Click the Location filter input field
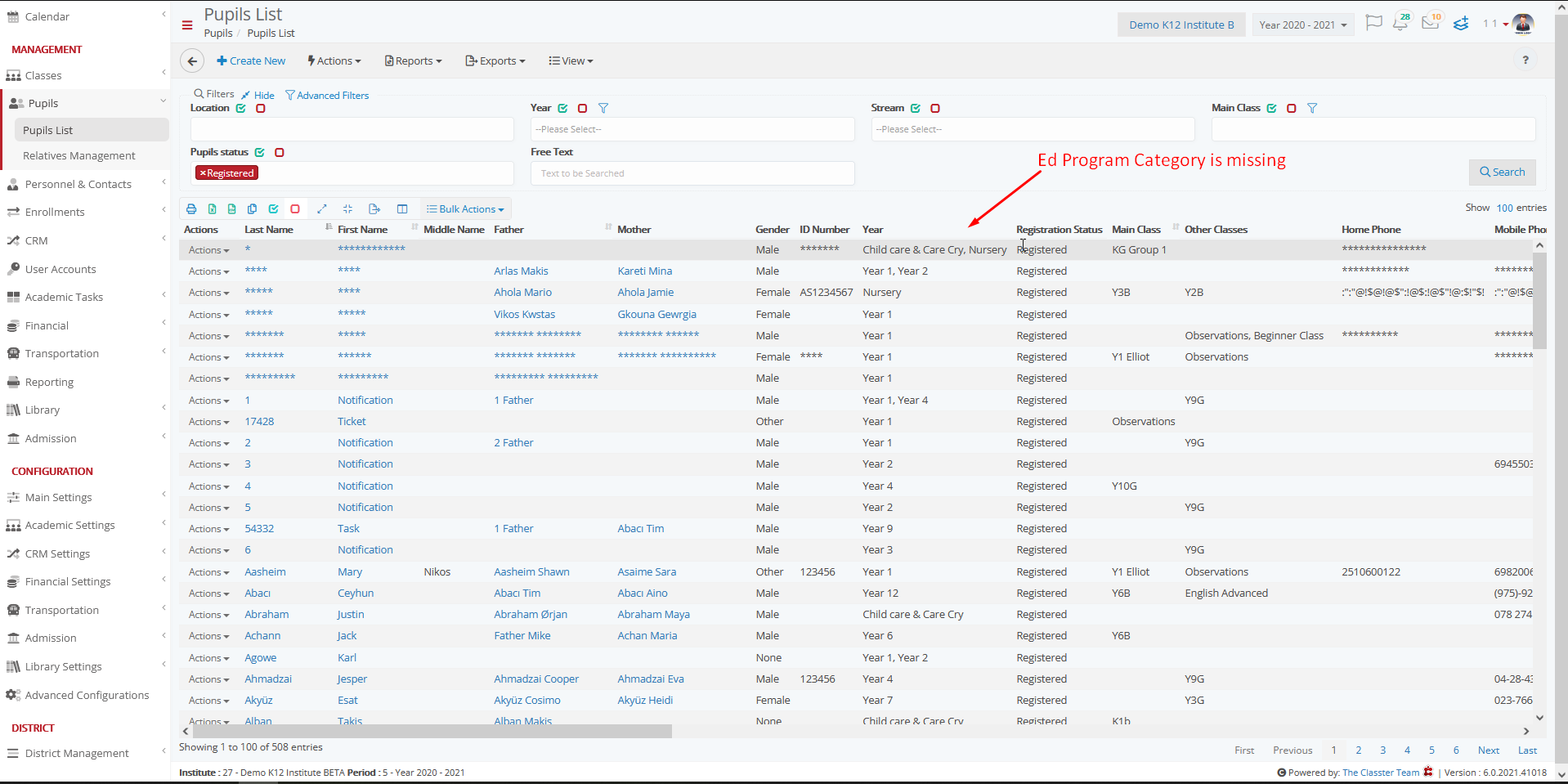The image size is (1568, 784). coord(352,129)
